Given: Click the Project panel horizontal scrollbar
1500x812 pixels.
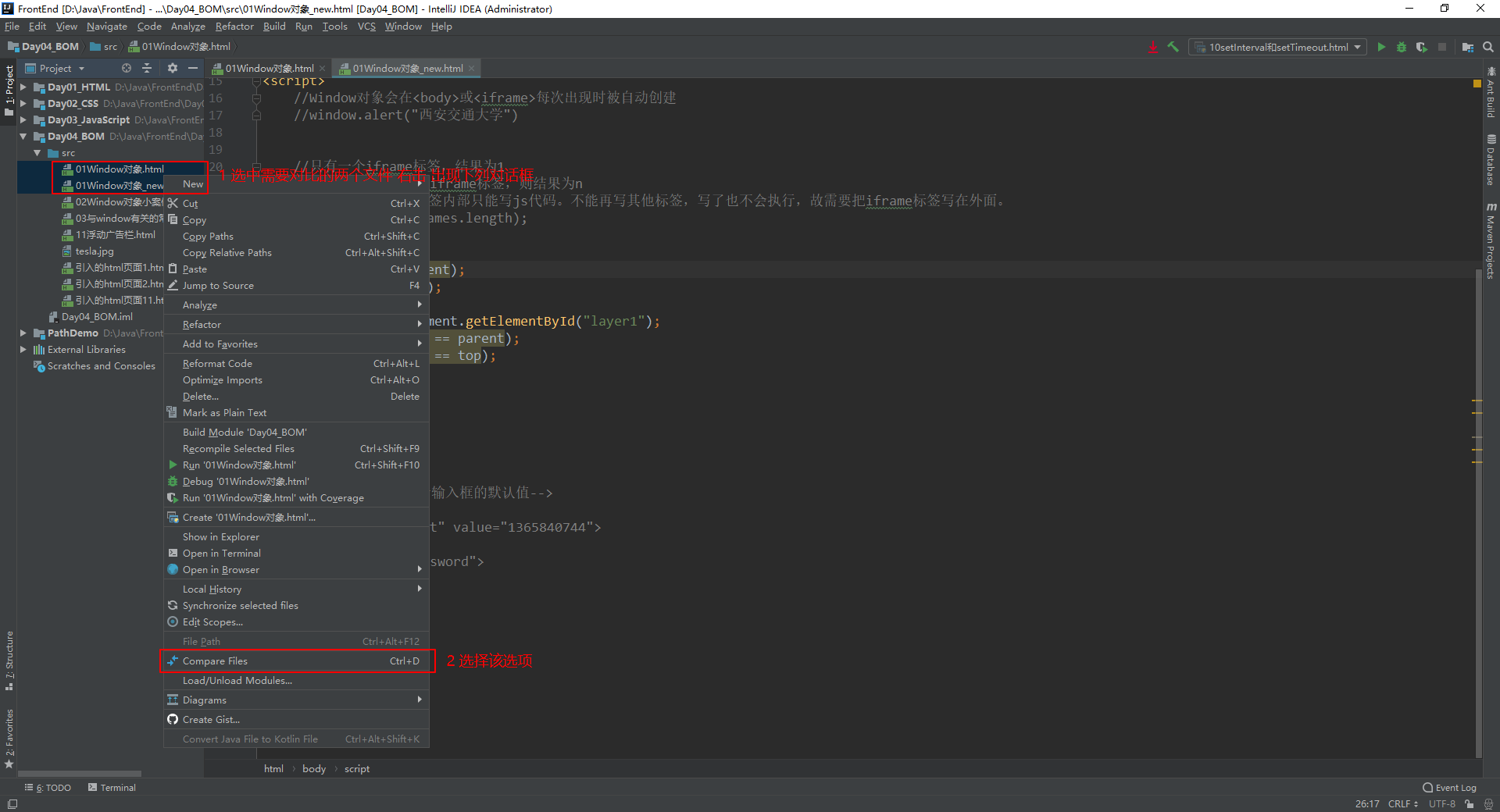Looking at the screenshot, I should 80,774.
